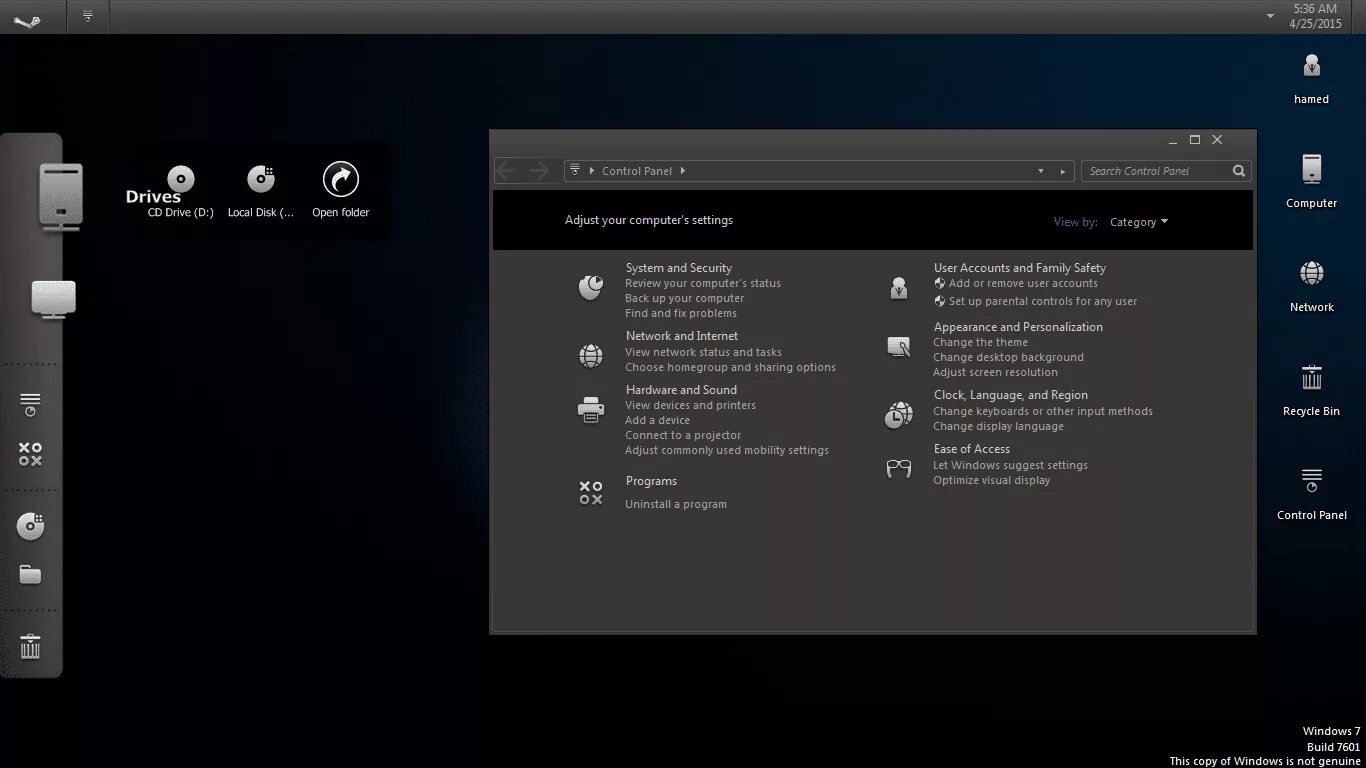Click Adjust screen resolution link
The height and width of the screenshot is (768, 1366).
click(x=995, y=372)
